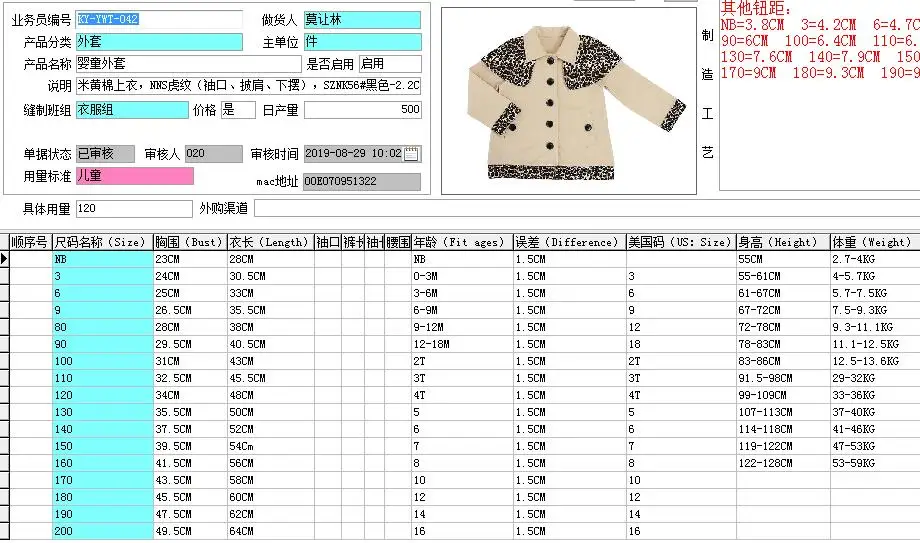Click the 袖口 column header

(x=328, y=242)
